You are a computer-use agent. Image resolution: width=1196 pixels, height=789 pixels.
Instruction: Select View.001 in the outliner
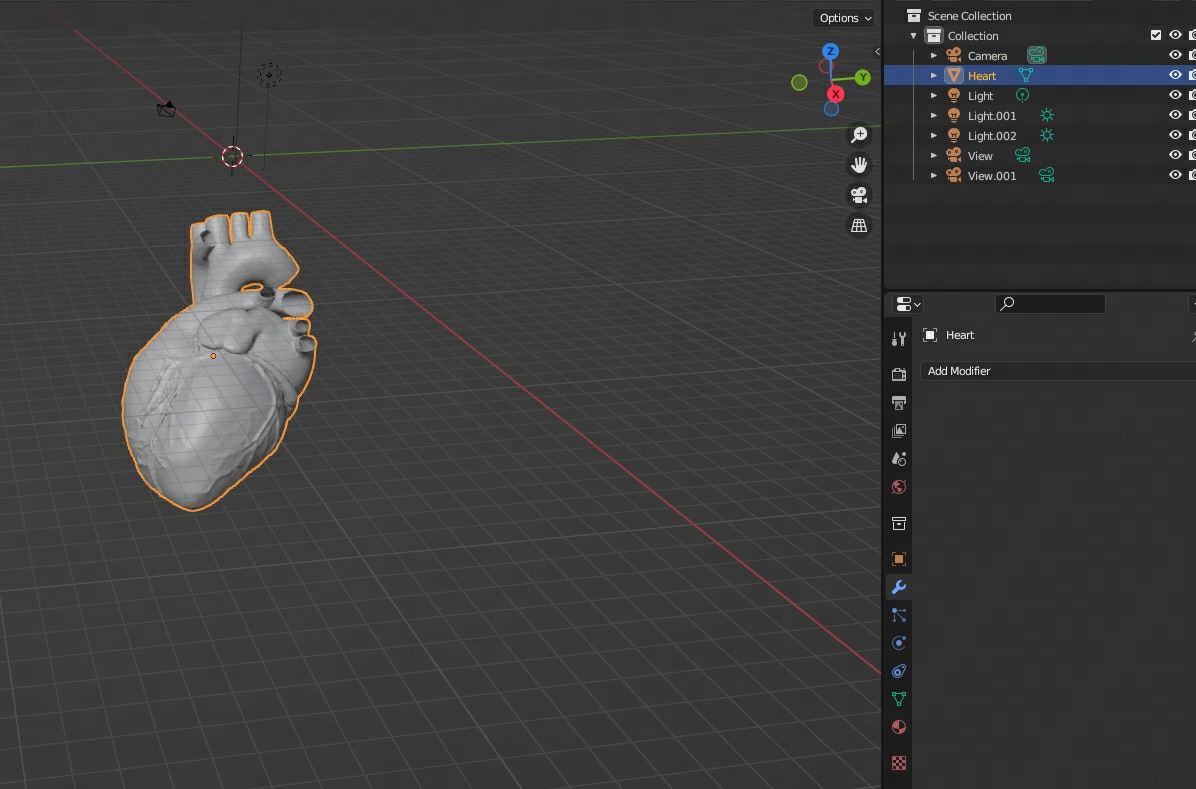tap(991, 176)
